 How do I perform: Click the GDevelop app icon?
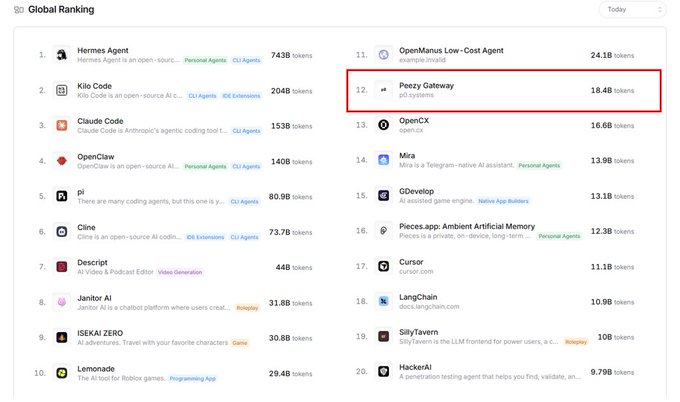click(x=383, y=196)
